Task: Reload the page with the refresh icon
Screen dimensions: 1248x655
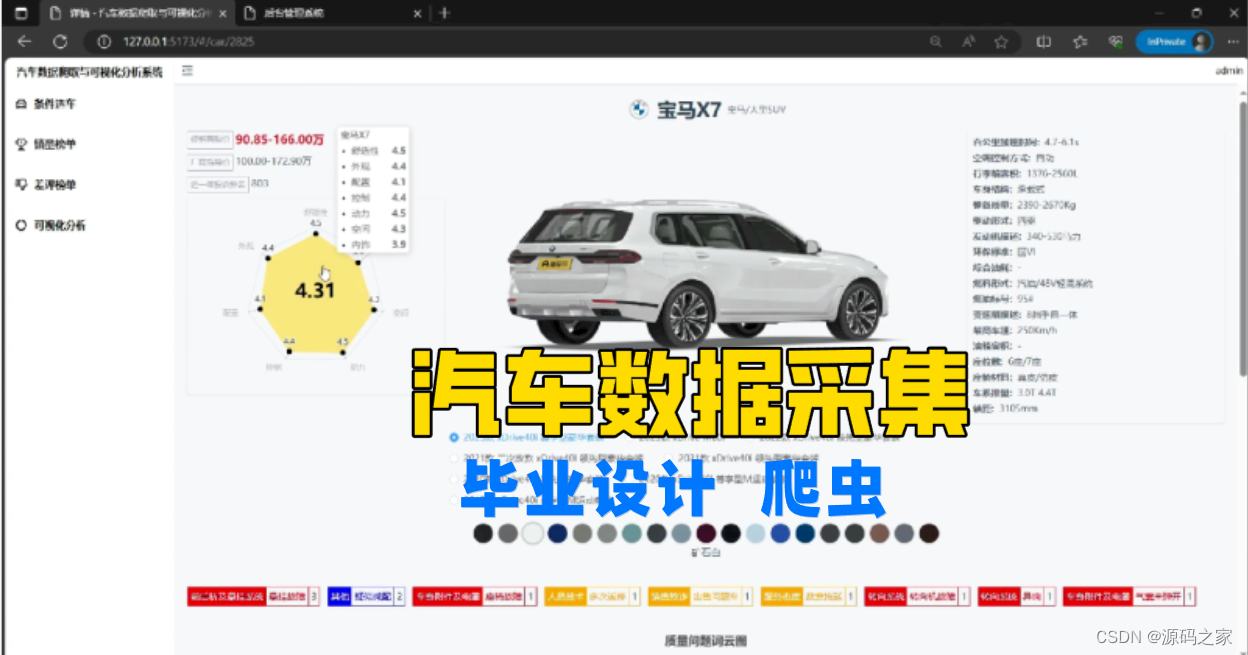Action: point(60,42)
